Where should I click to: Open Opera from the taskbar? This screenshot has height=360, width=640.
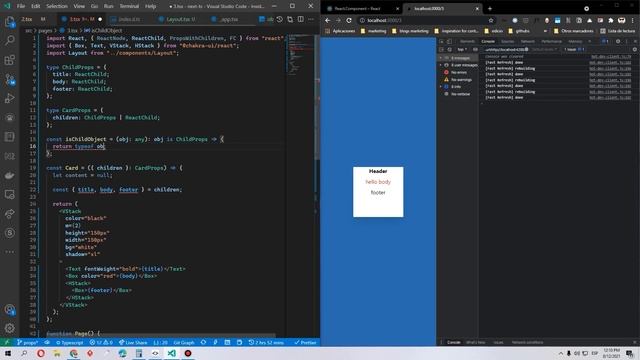[x=41, y=353]
